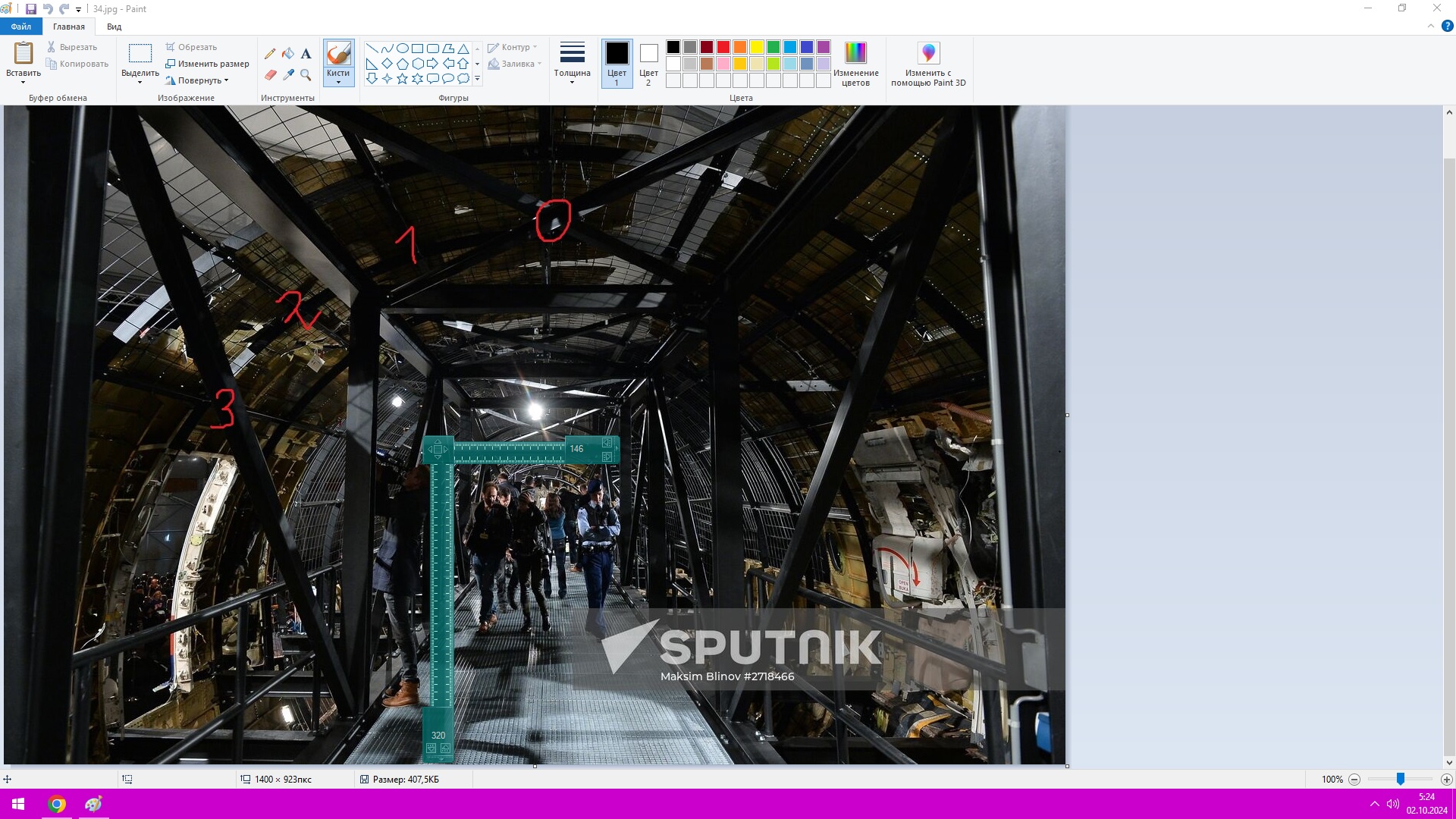Activate Цвет 1 foreground color
The image size is (1456, 819).
(x=617, y=63)
